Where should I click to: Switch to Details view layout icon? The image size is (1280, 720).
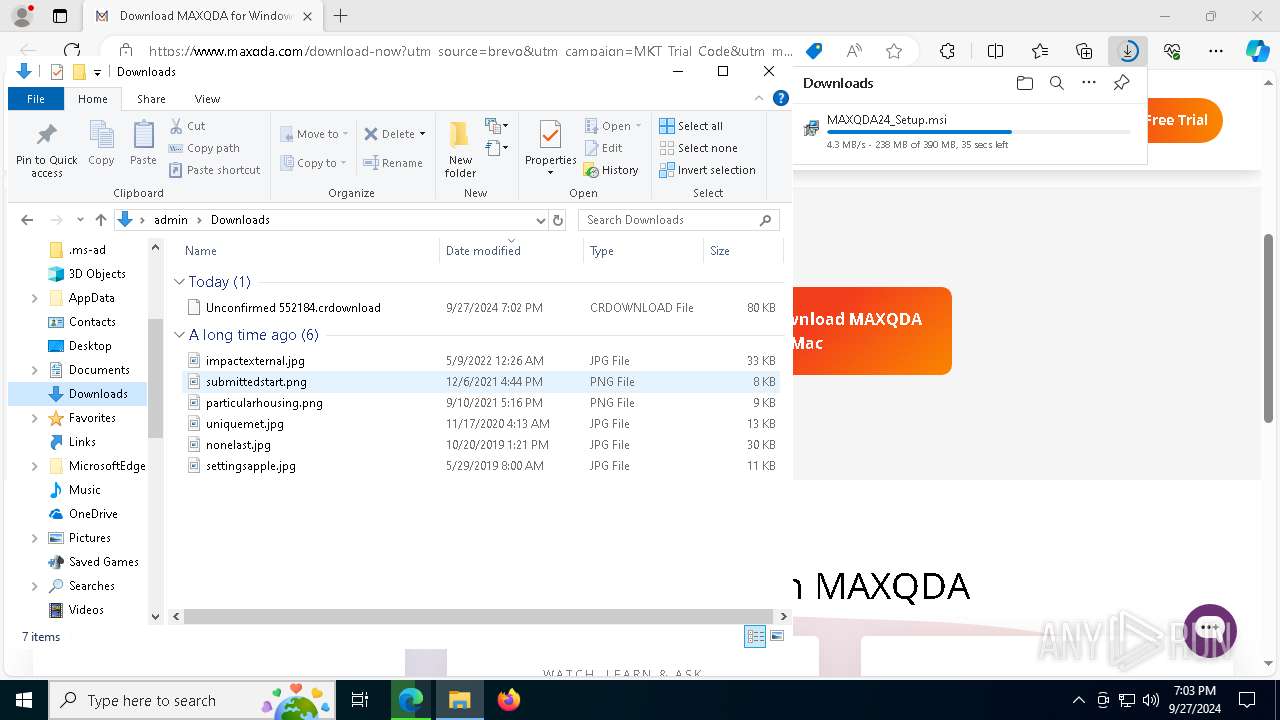[755, 637]
